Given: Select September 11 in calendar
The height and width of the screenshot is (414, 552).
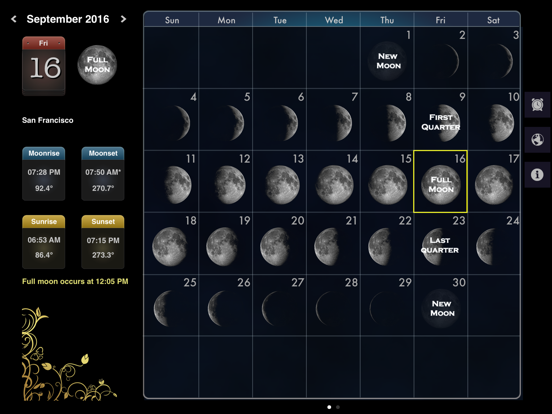Looking at the screenshot, I should pyautogui.click(x=171, y=181).
